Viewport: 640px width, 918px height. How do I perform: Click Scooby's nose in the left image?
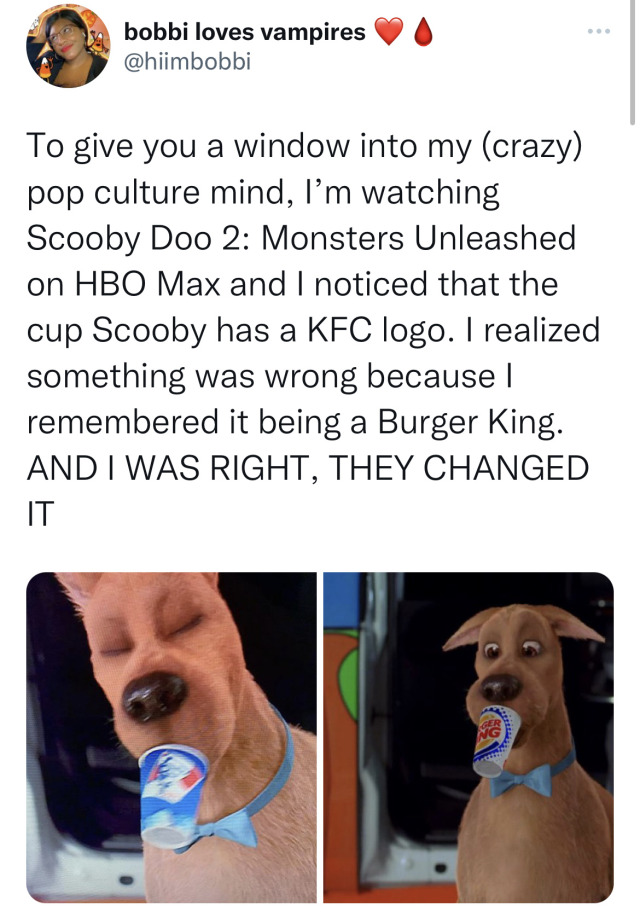point(155,696)
